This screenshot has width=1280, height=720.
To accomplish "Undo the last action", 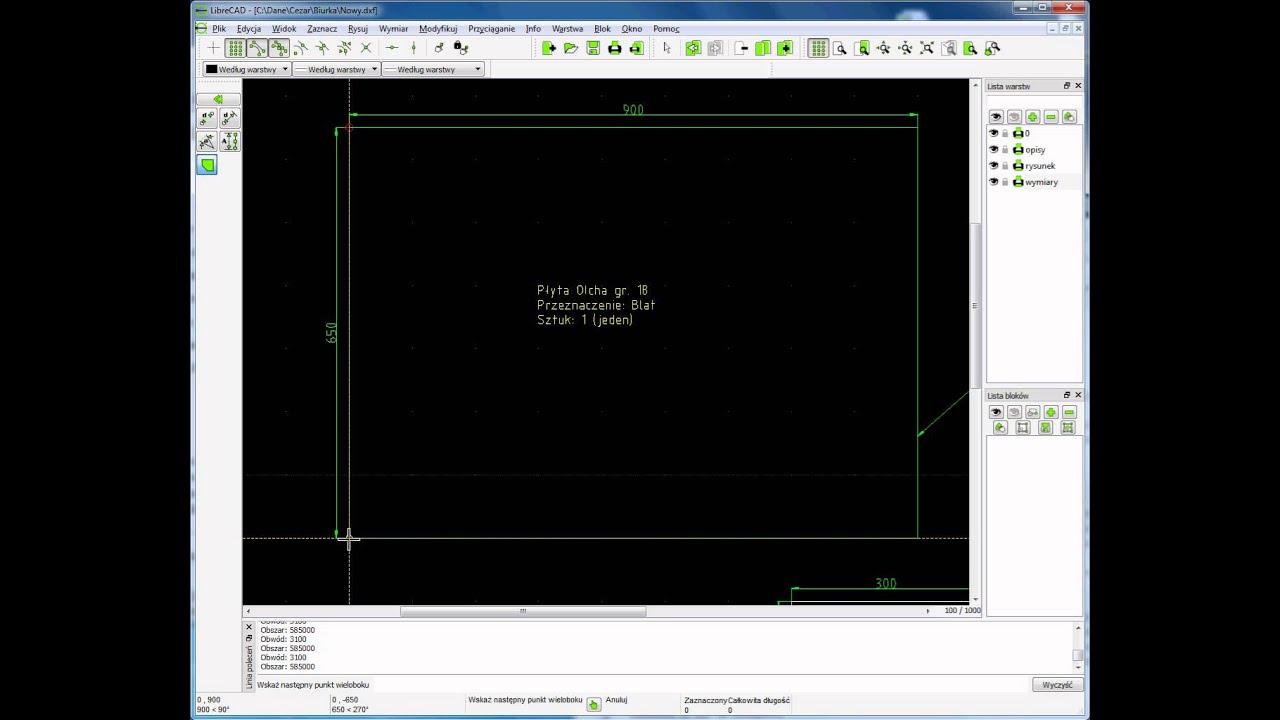I will click(693, 48).
